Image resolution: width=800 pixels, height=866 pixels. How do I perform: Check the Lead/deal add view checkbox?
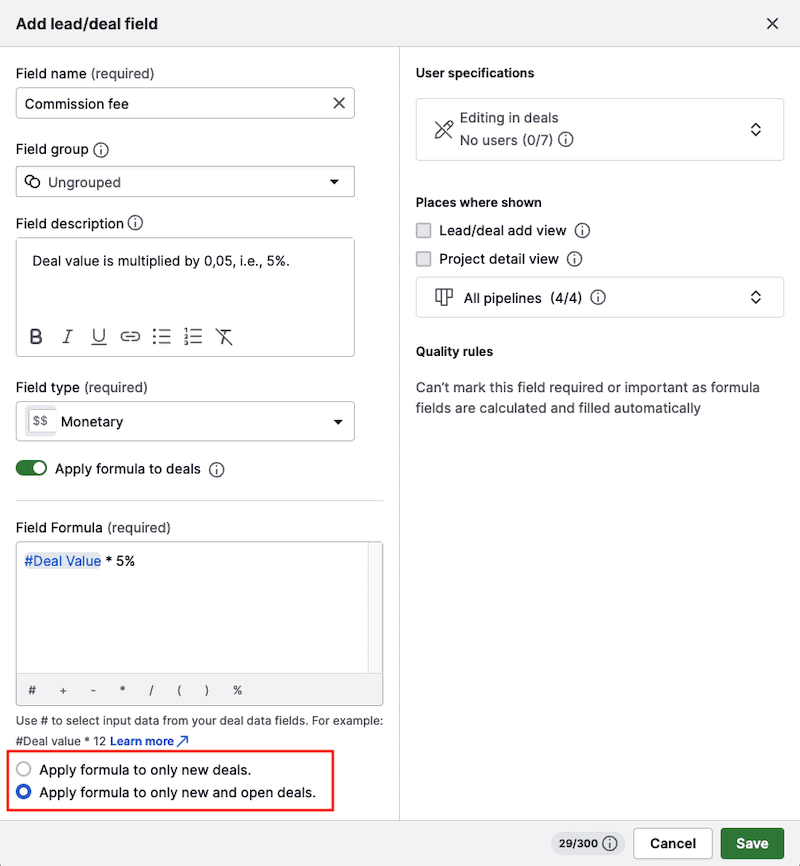pos(424,230)
